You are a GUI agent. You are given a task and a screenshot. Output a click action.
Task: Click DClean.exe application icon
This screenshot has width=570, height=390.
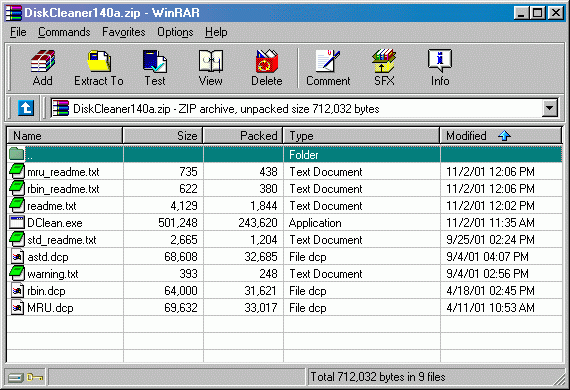(17, 222)
